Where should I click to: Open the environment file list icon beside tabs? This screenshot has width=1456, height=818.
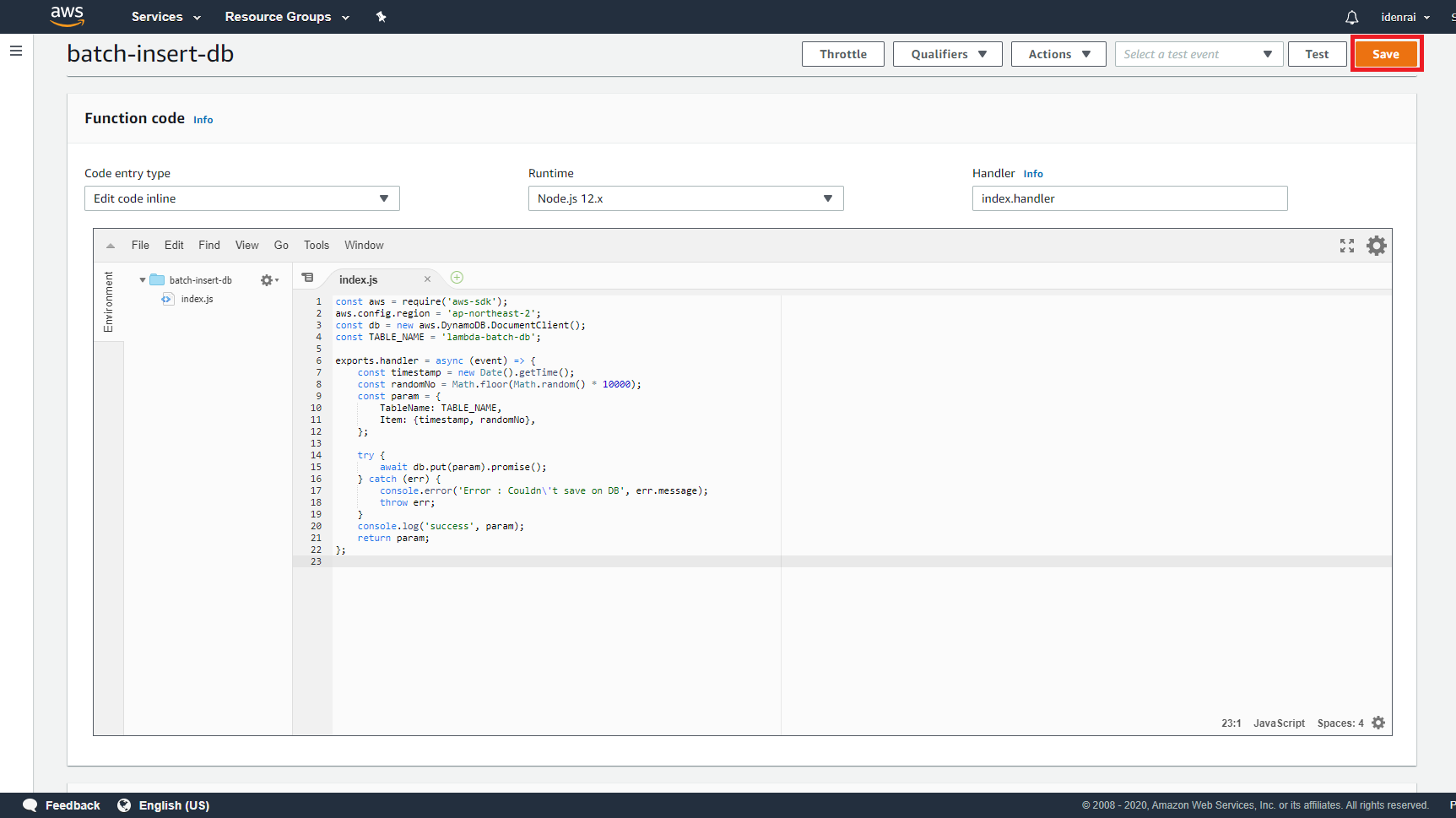[x=308, y=277]
